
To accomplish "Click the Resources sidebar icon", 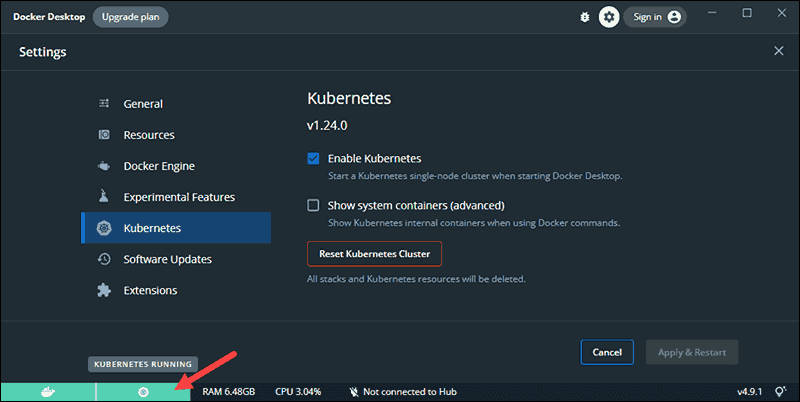I will click(x=104, y=135).
